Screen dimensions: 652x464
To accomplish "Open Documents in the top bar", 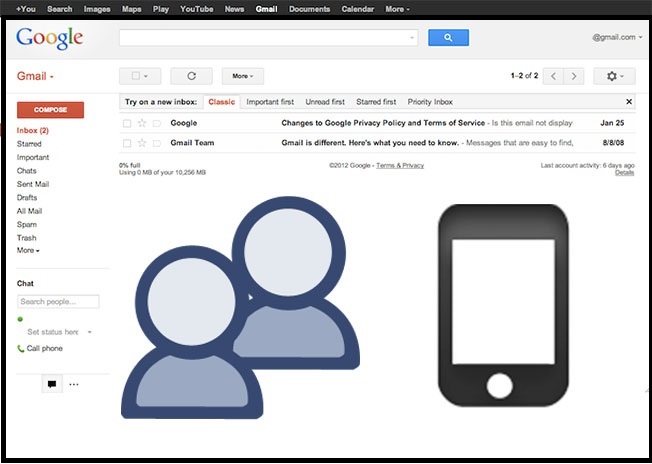I will point(309,9).
